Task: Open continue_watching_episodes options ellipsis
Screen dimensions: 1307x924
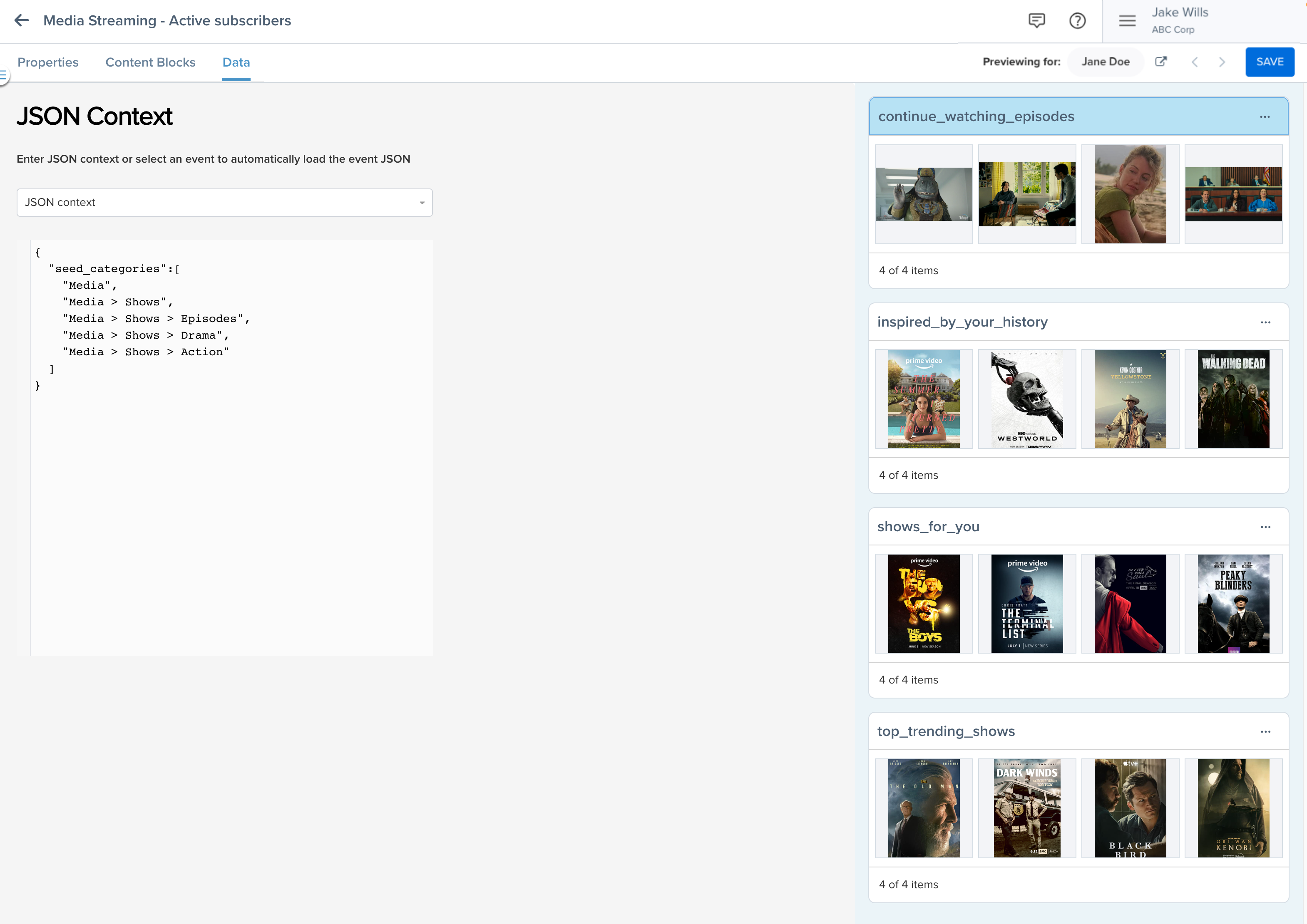Action: coord(1265,116)
